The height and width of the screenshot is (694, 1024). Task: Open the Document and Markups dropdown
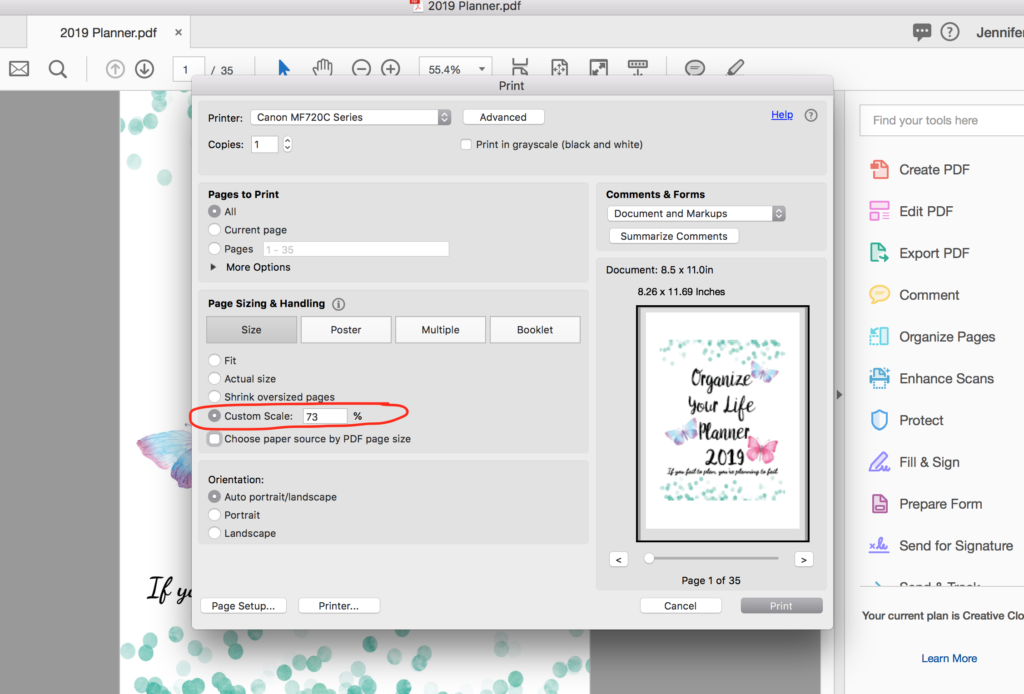tap(695, 213)
